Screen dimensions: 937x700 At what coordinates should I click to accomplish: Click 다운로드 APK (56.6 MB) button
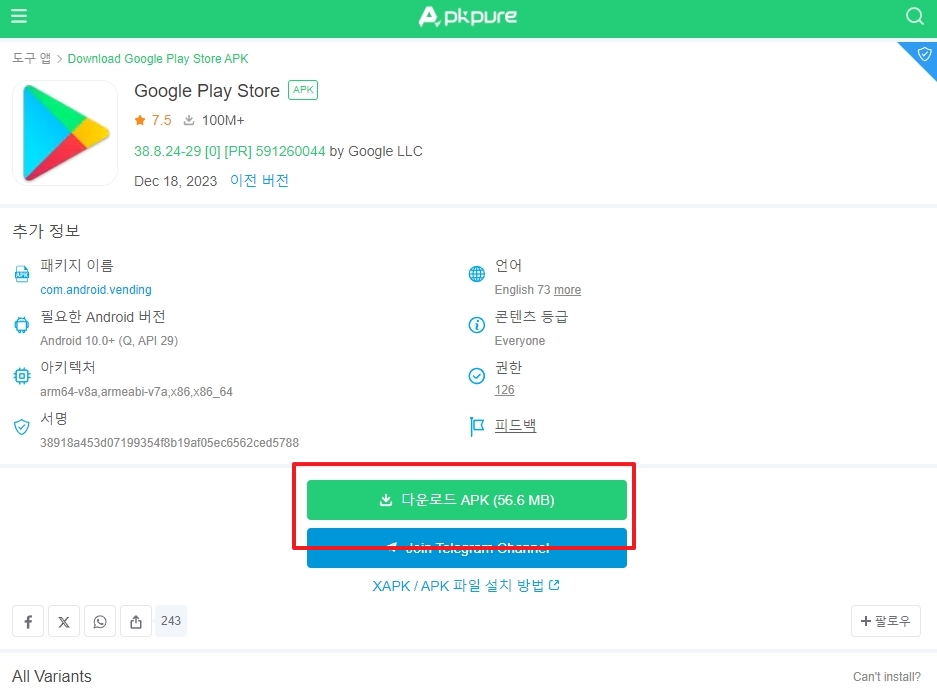tap(467, 500)
